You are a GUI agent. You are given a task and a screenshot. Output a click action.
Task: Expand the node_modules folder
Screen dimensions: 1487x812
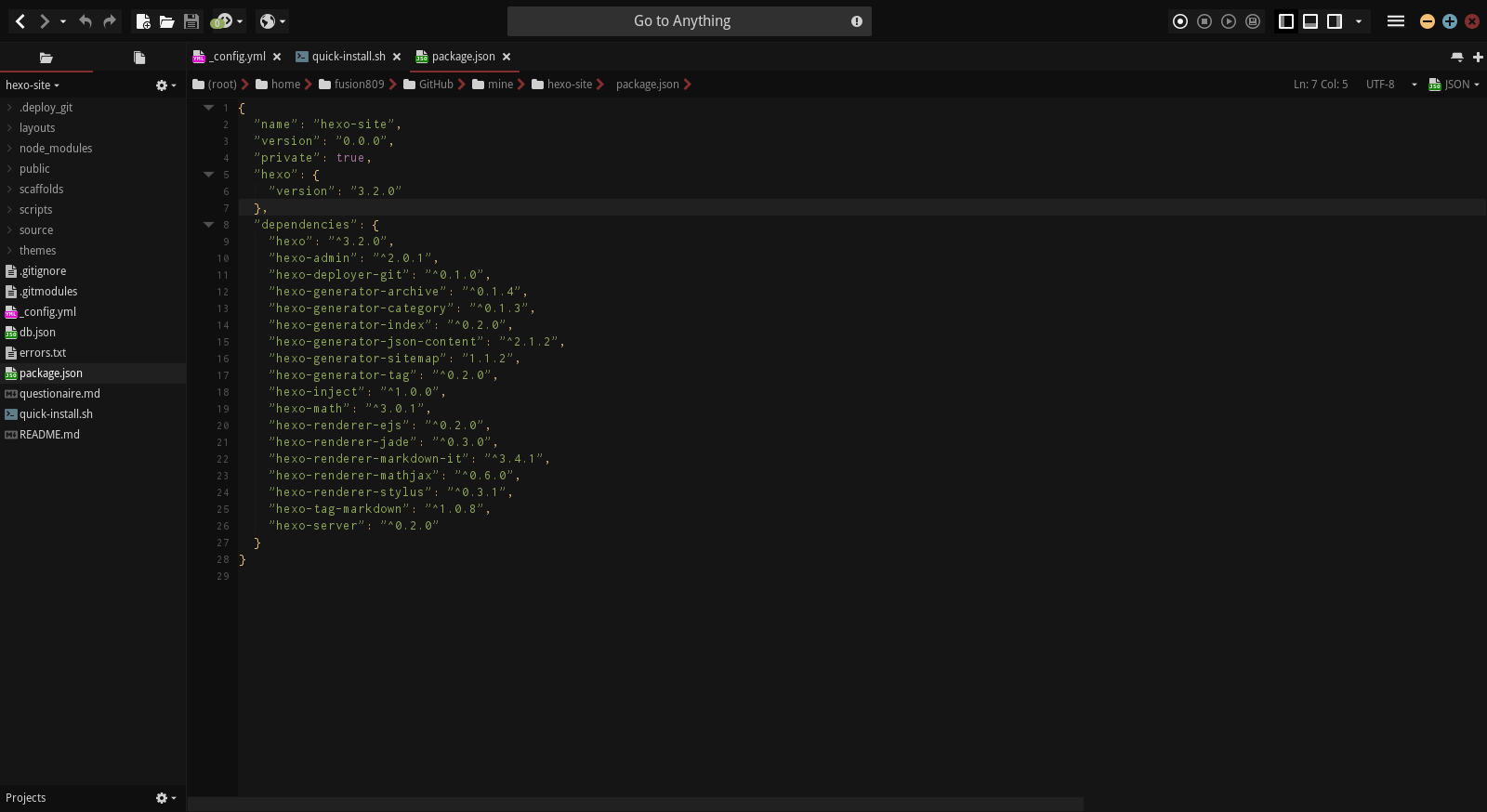9,148
